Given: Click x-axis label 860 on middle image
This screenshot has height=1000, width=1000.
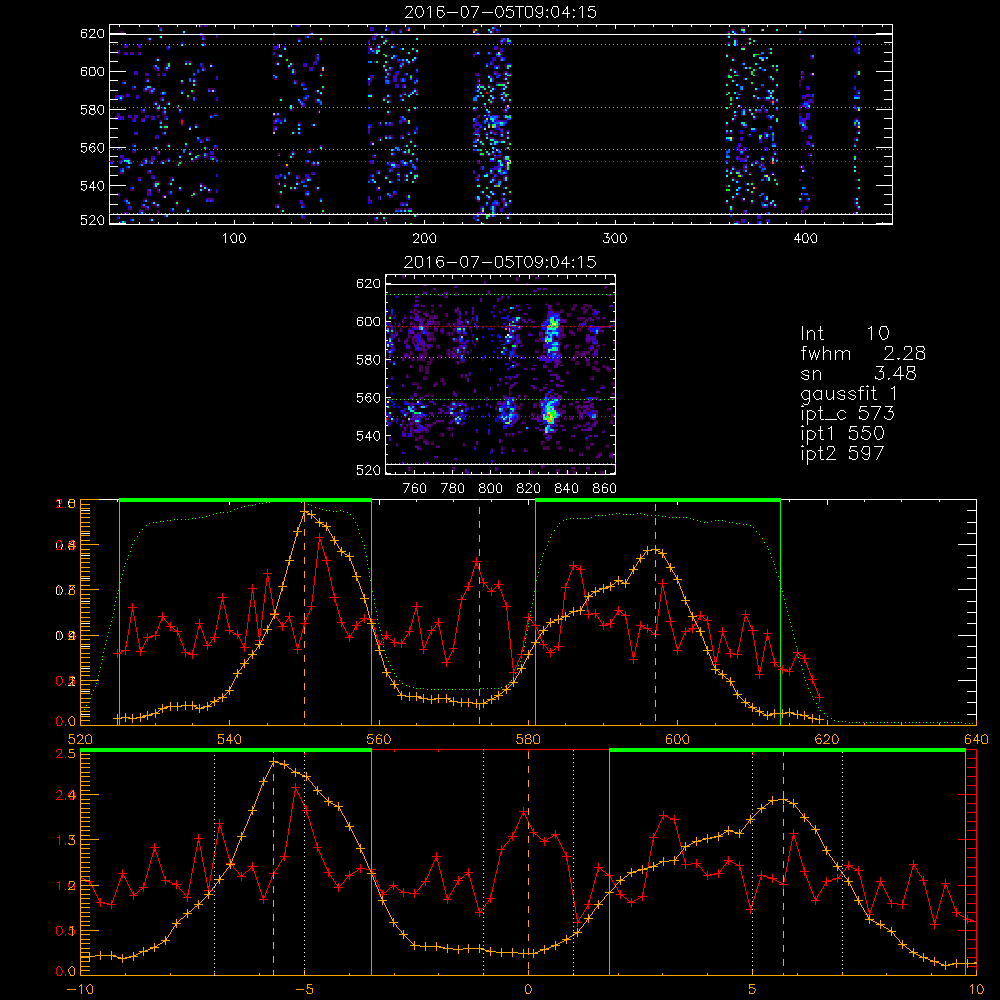Looking at the screenshot, I should [x=605, y=489].
